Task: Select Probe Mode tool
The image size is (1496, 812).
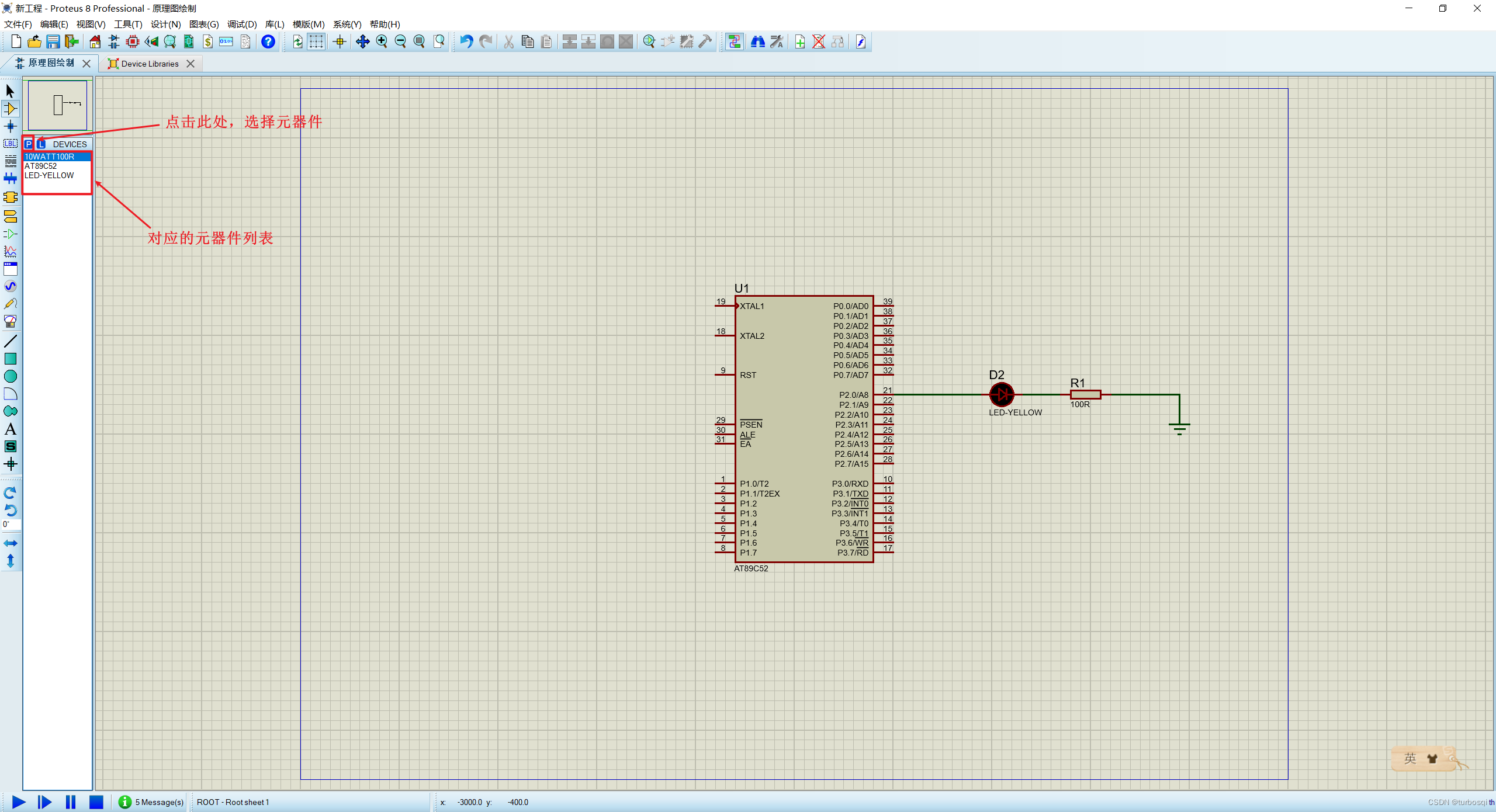Action: click(x=10, y=304)
